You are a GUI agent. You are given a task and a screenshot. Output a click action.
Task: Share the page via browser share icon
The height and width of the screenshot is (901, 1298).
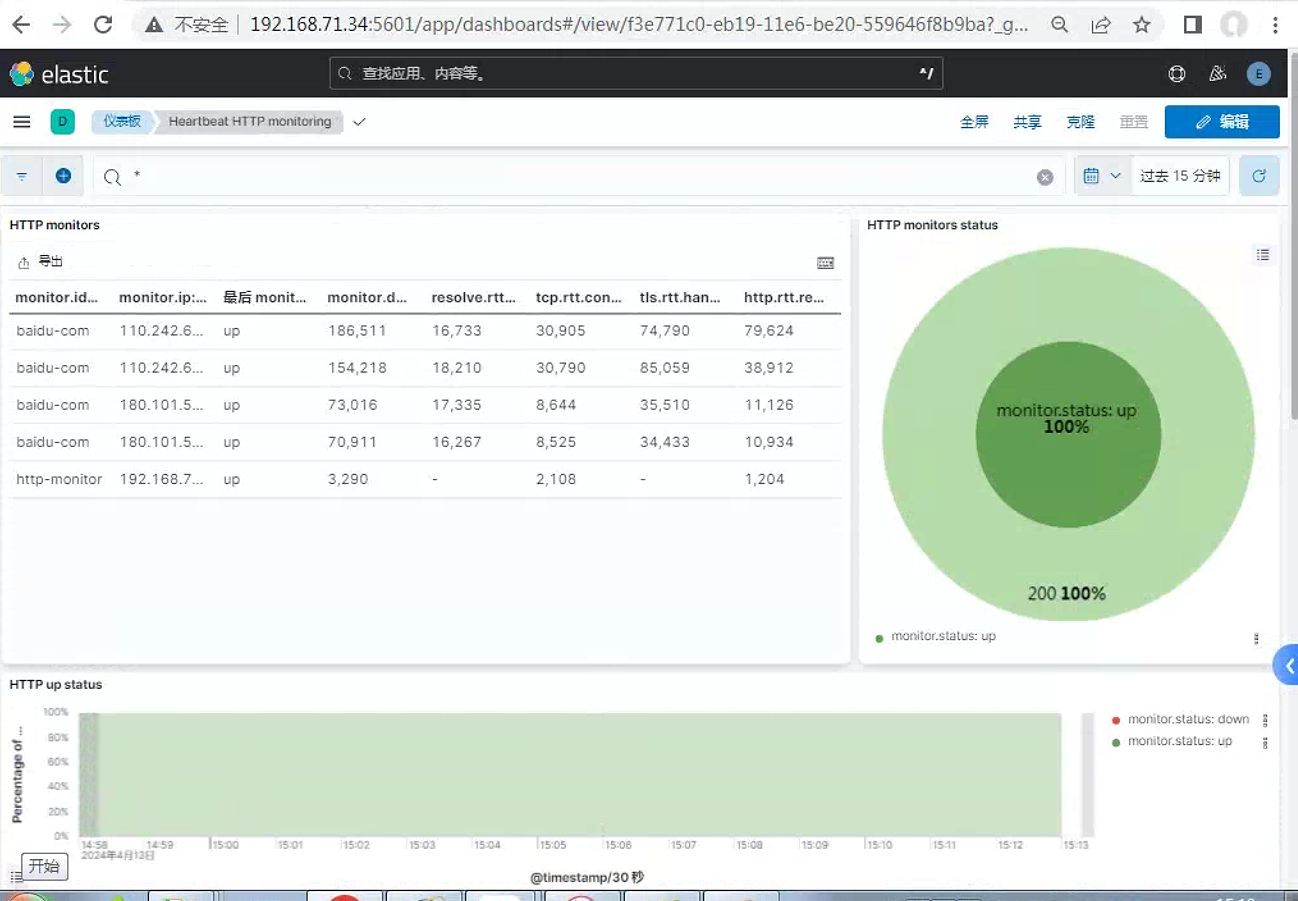tap(1101, 25)
